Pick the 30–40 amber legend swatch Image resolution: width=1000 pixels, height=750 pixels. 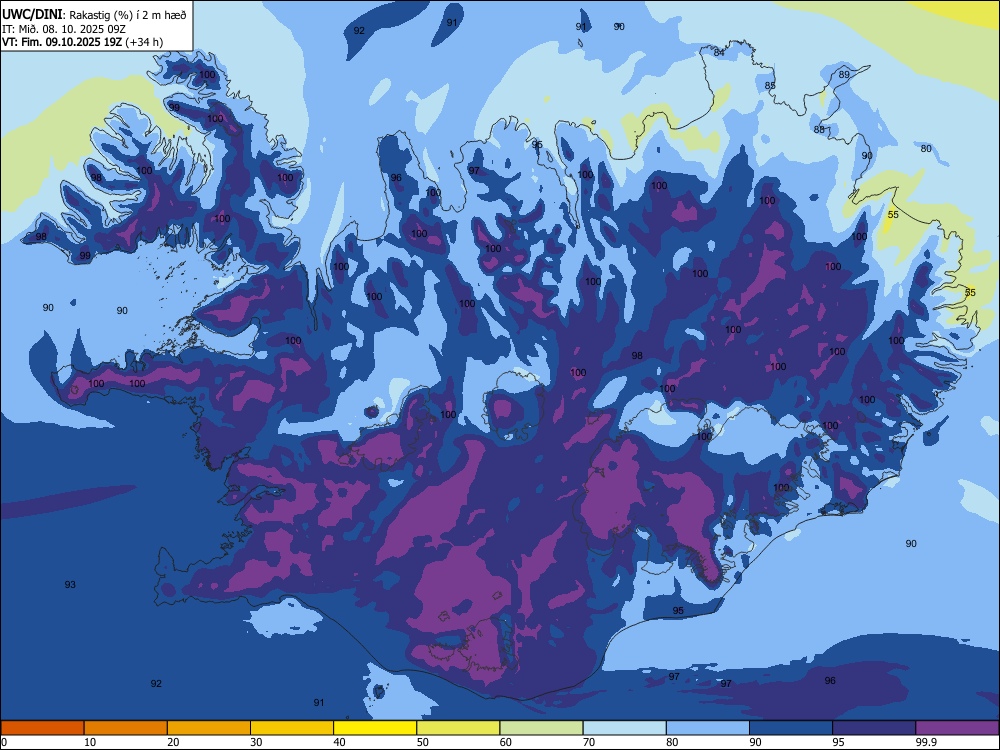pos(292,728)
